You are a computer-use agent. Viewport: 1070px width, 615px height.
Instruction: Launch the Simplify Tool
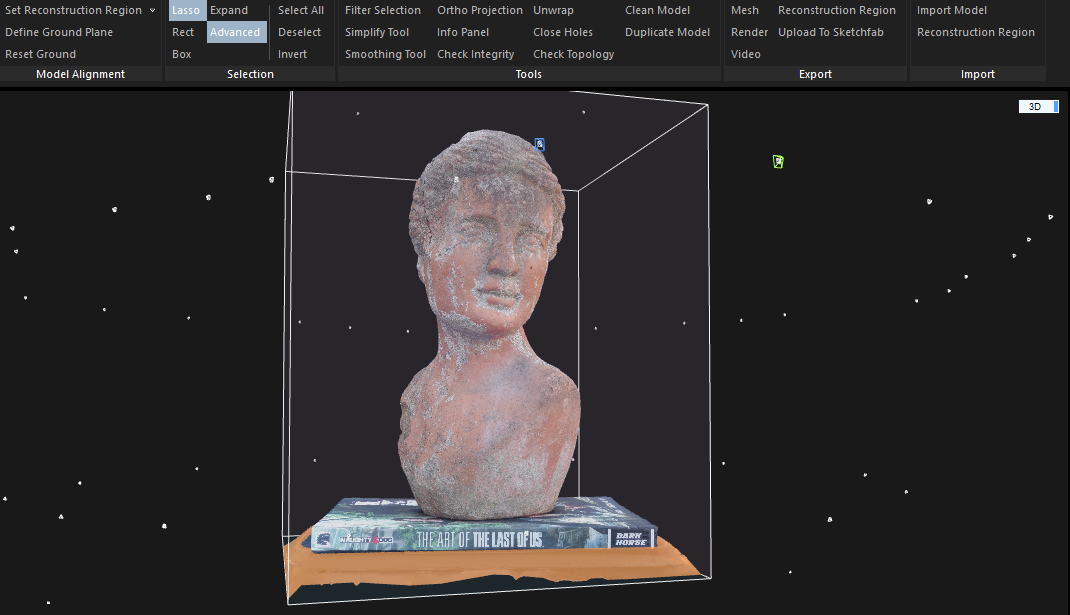click(377, 31)
